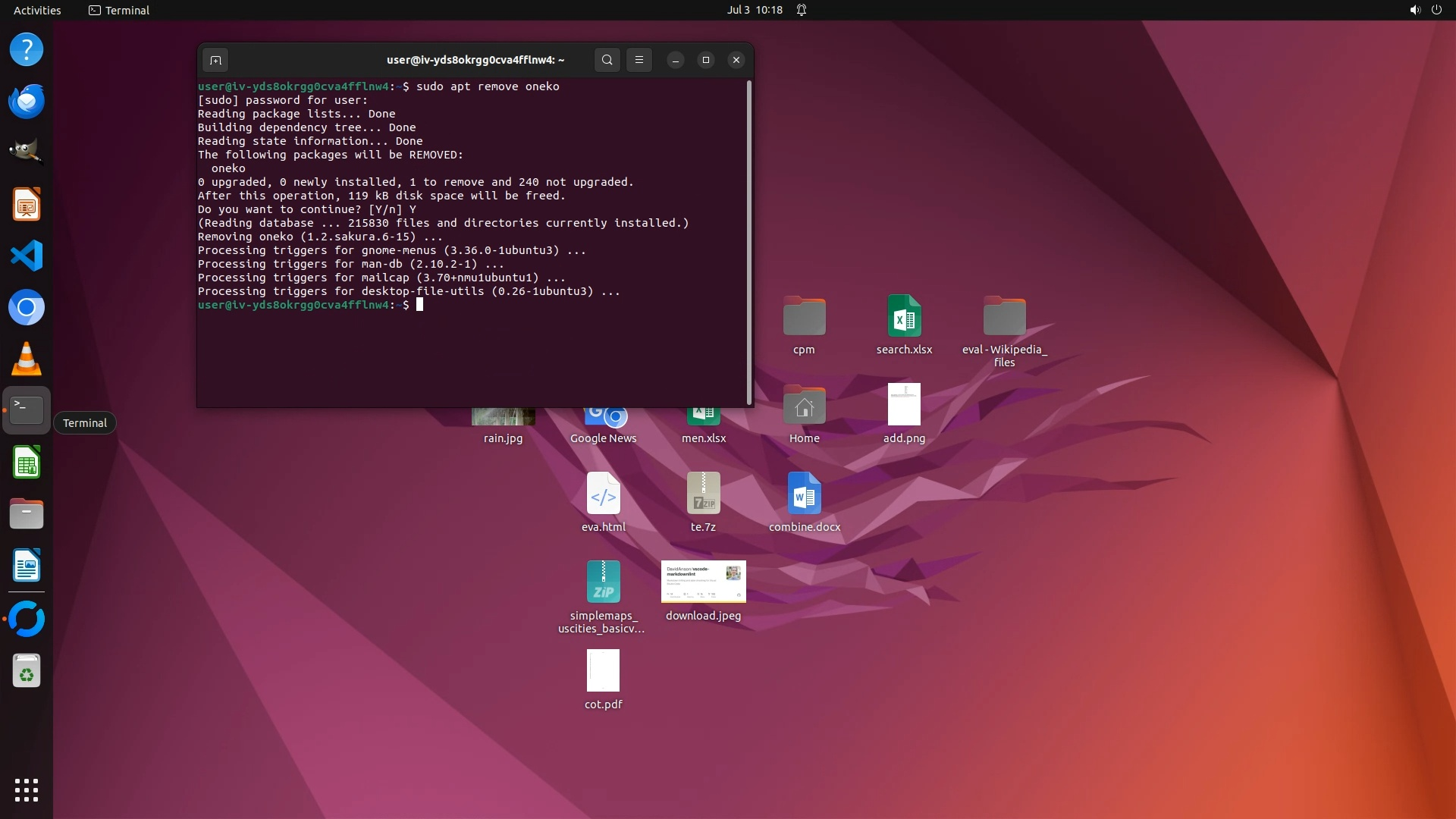This screenshot has width=1456, height=819.
Task: Open VLC media player in dock
Action: [27, 359]
